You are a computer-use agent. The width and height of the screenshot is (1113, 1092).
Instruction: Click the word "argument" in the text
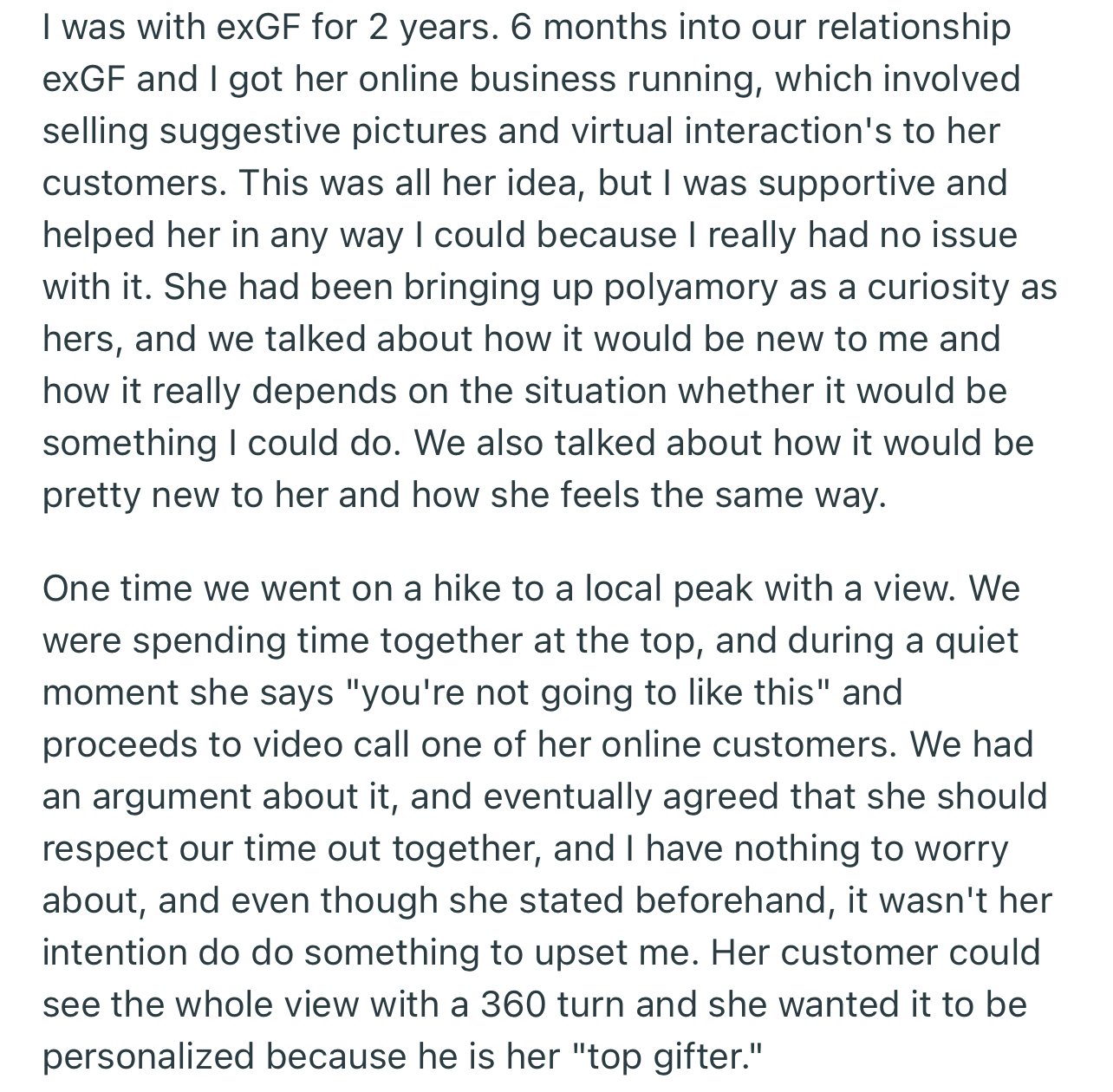click(x=171, y=797)
